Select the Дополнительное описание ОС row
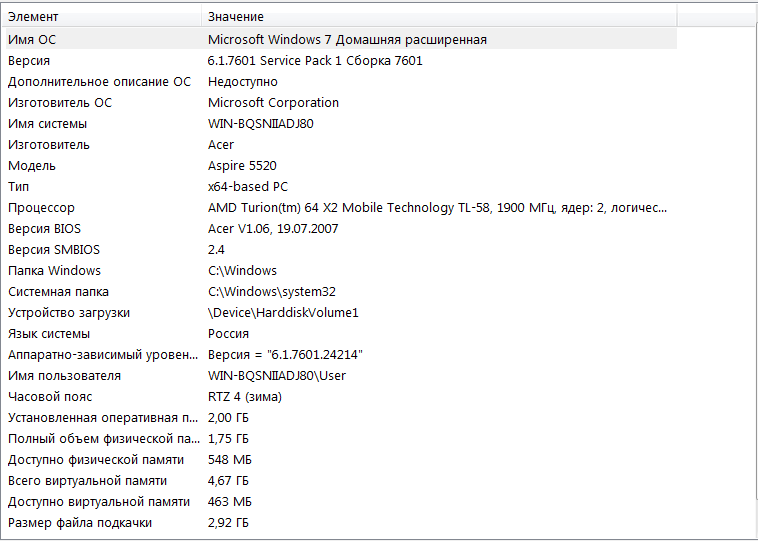The width and height of the screenshot is (758, 541). [99, 81]
